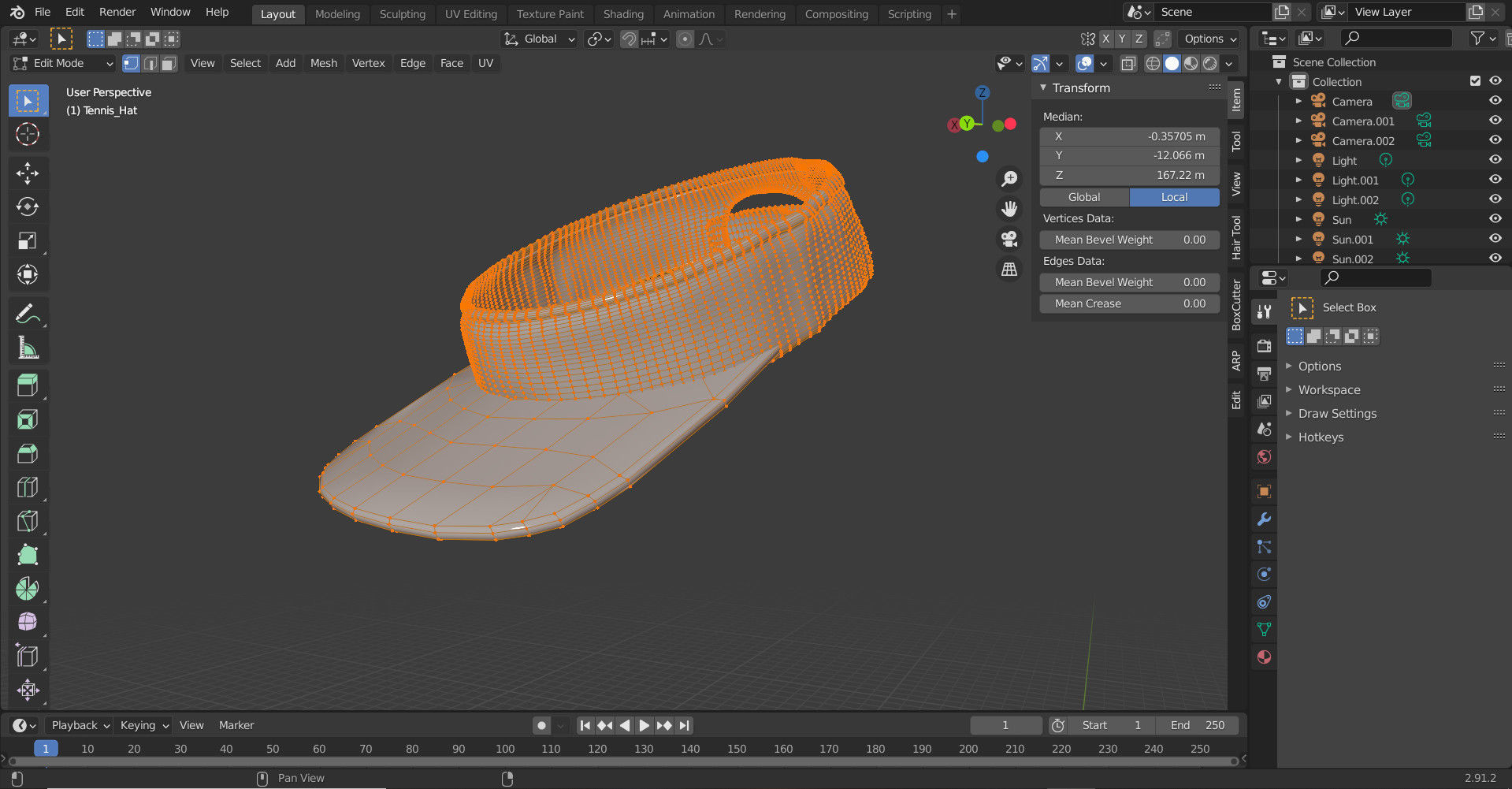Switch perspective/orthographic with the grid icon
This screenshot has height=789, width=1512.
[x=1009, y=269]
